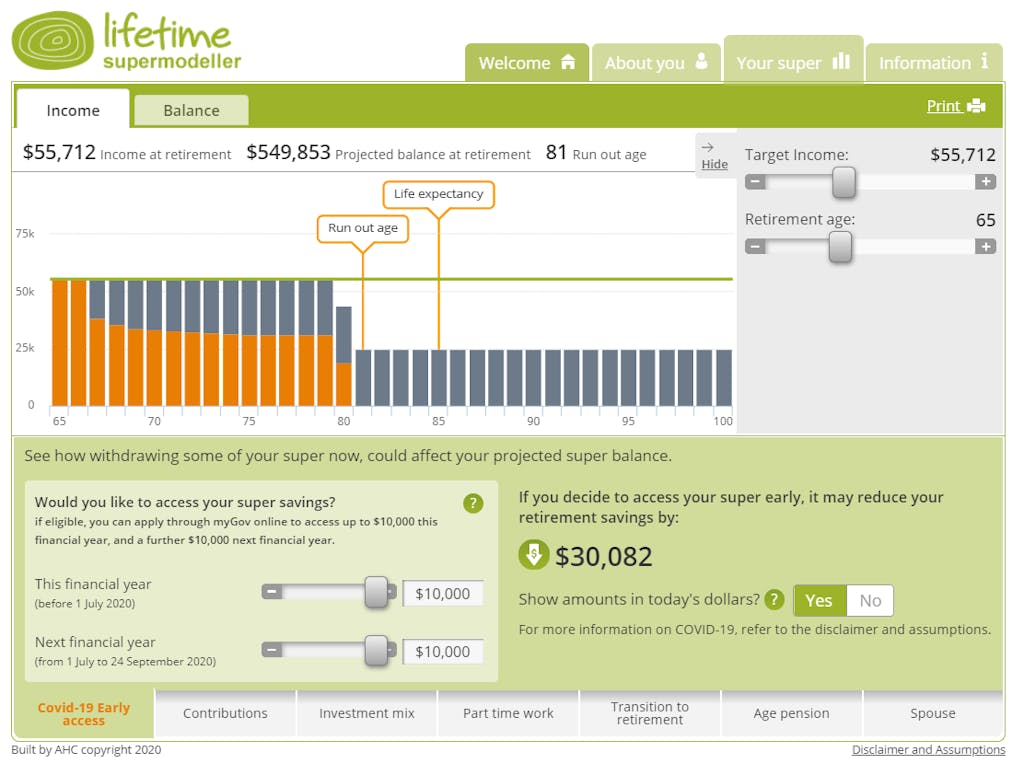Open help icon for accessing super savings
Screen dimensions: 1024x775
(x=473, y=503)
